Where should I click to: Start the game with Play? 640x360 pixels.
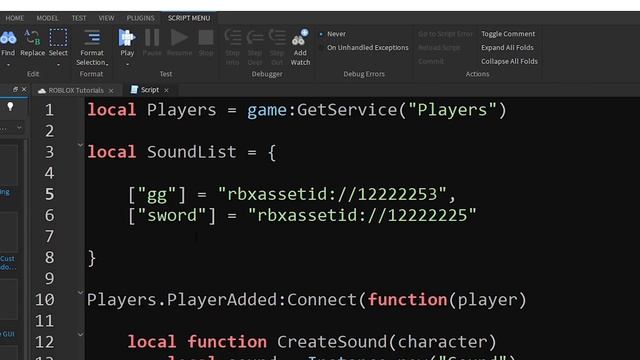pyautogui.click(x=127, y=42)
